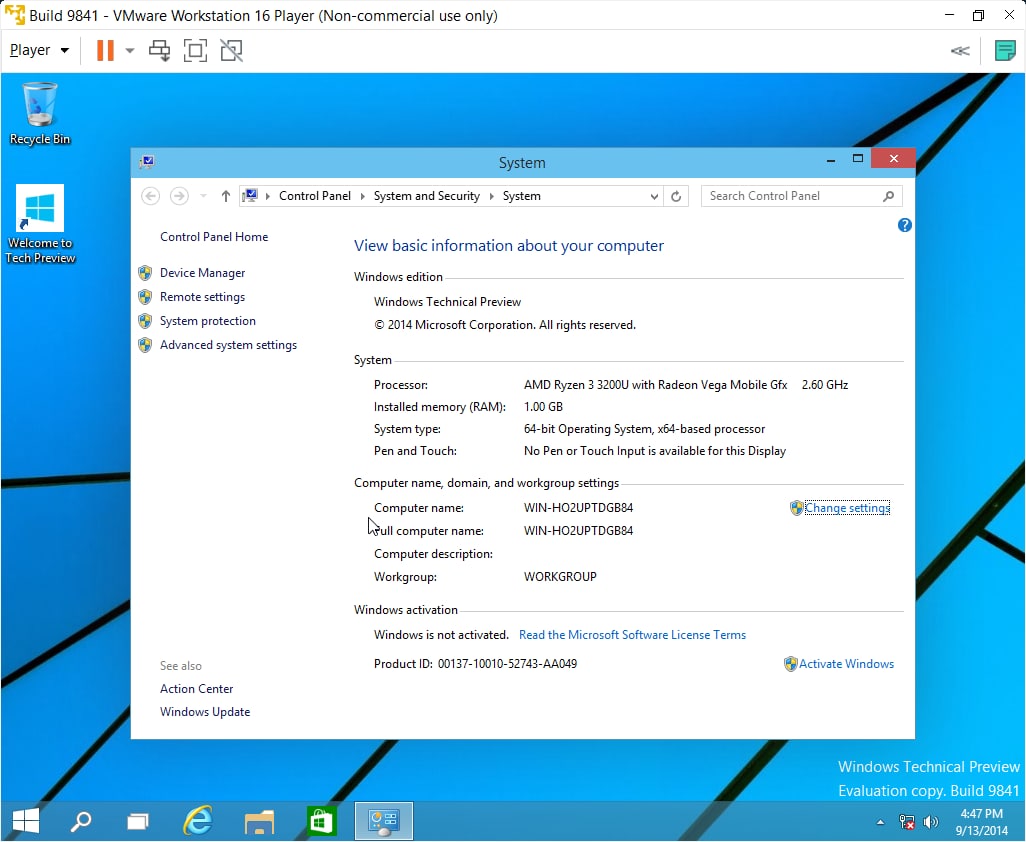
Task: Select the Product ID value
Action: point(507,663)
